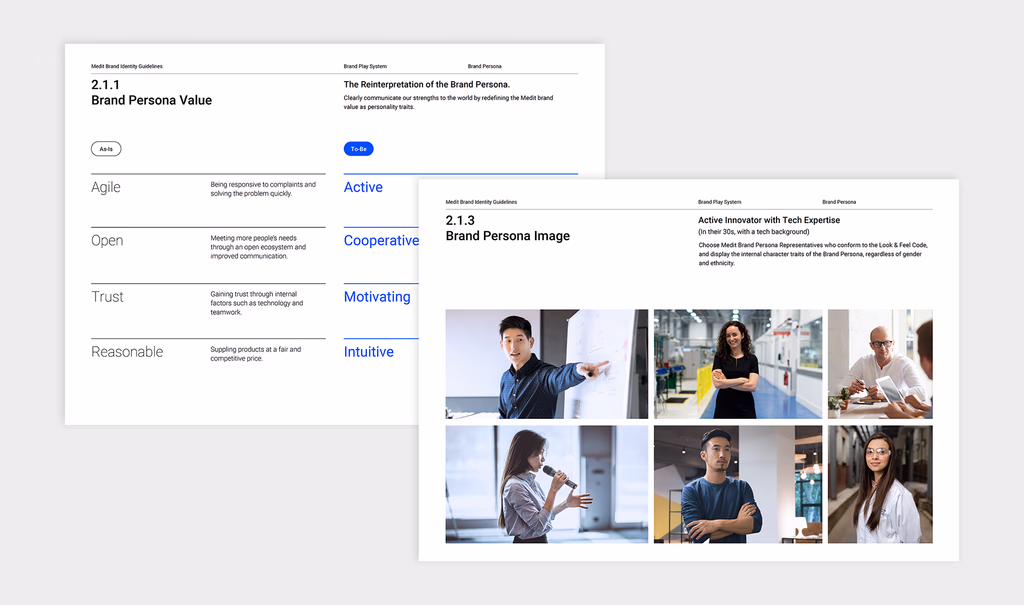This screenshot has height=605, width=1024.
Task: Click the outlined As-Is pill label
Action: [x=106, y=149]
